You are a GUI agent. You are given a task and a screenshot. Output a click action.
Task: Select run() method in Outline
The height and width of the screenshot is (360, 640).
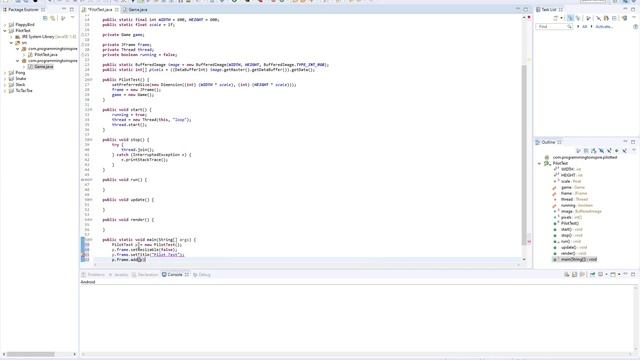tap(567, 242)
